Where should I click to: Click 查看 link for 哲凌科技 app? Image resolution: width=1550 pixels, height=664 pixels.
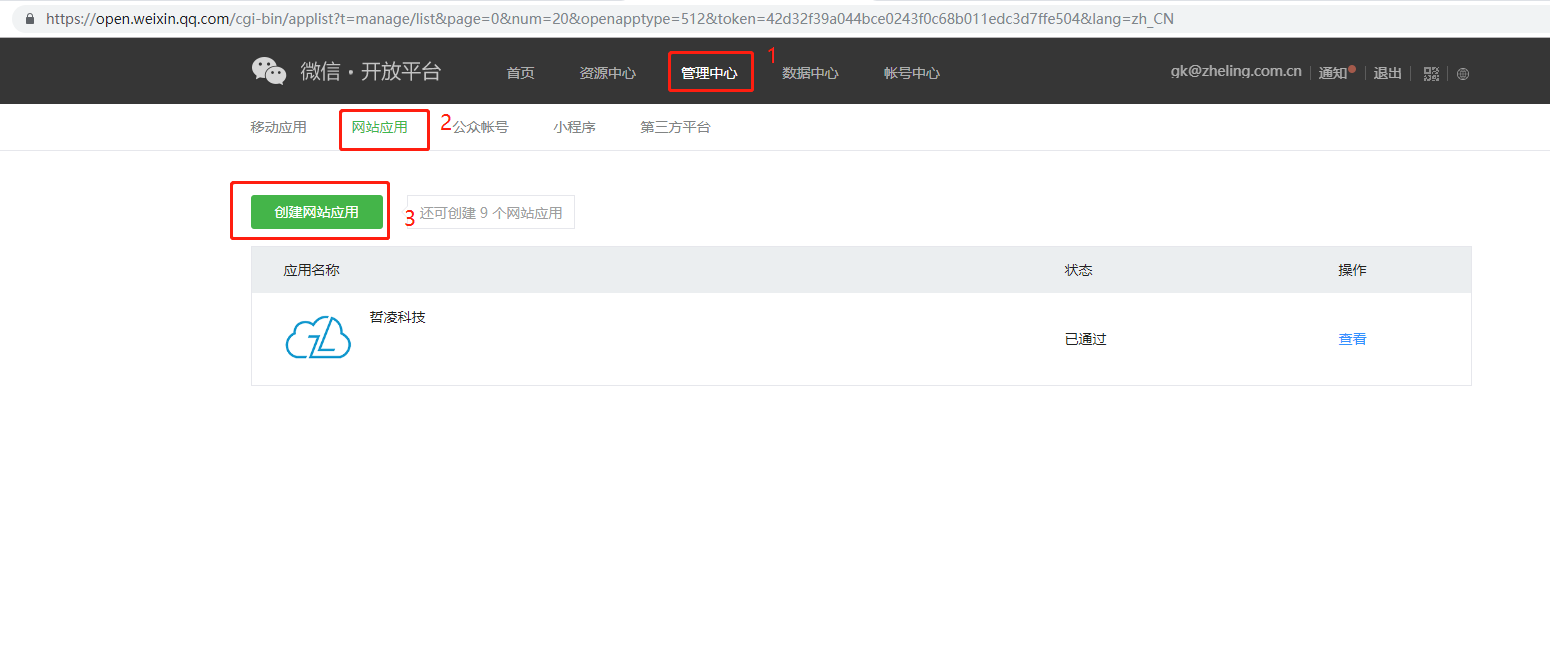tap(1352, 339)
